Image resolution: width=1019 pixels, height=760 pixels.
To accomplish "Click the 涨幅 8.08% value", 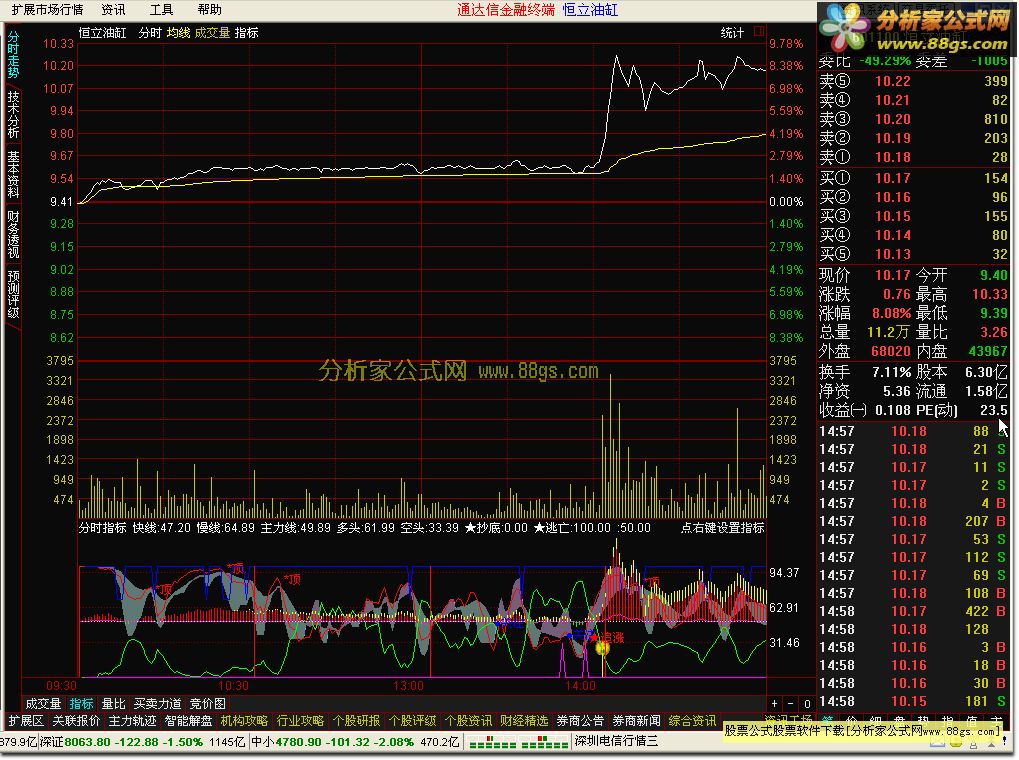I will click(x=891, y=313).
